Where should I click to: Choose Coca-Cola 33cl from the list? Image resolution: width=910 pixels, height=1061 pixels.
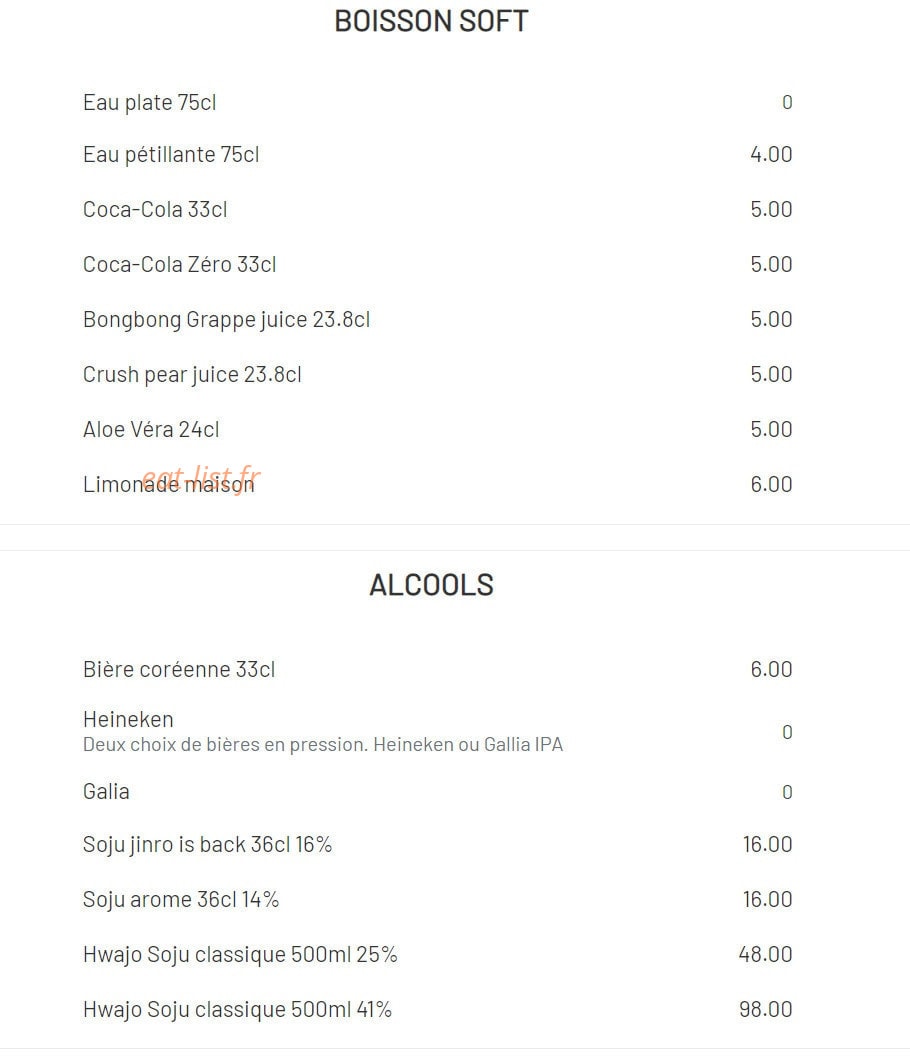155,210
